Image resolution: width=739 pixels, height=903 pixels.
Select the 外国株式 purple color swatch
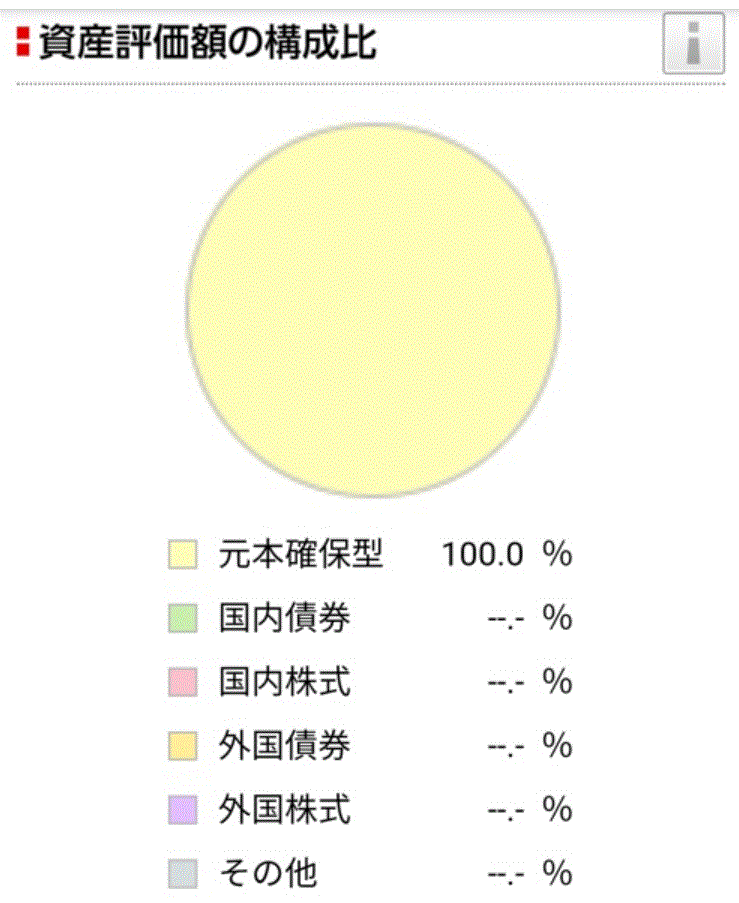tap(182, 810)
